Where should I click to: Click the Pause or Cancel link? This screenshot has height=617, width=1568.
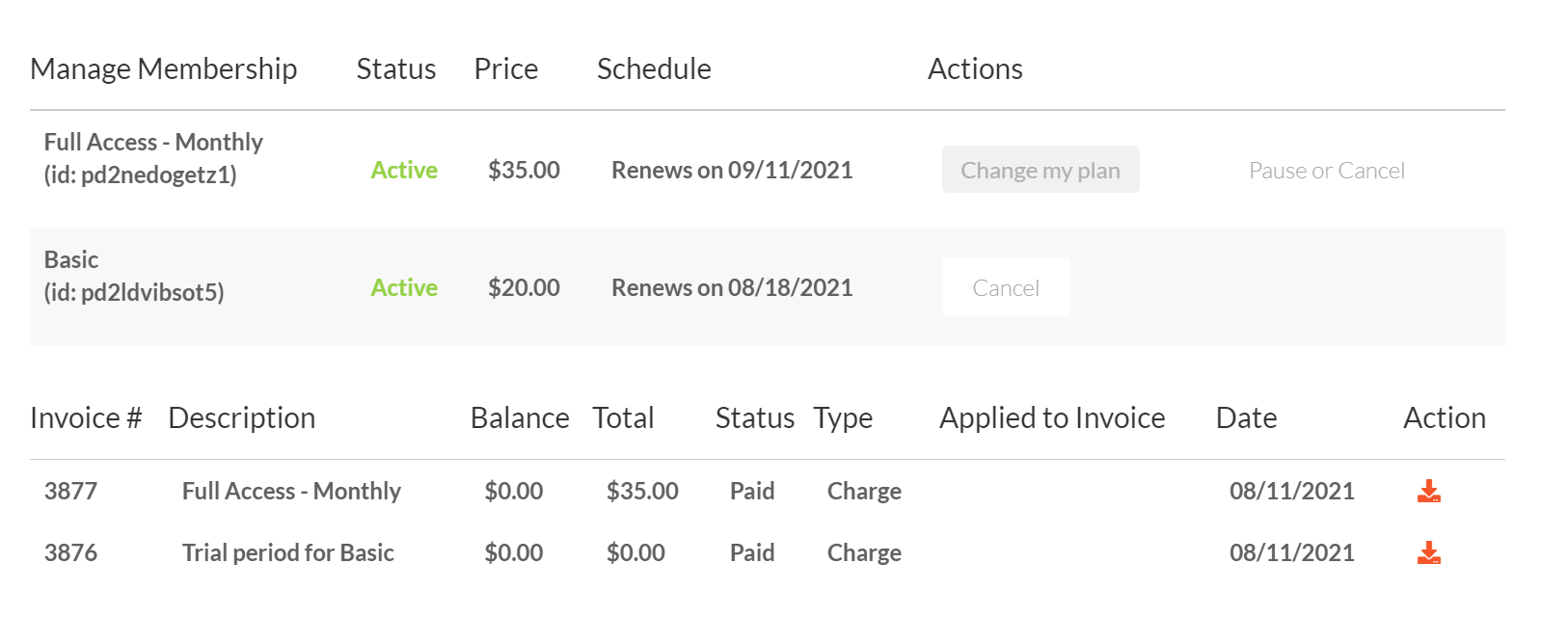point(1326,171)
